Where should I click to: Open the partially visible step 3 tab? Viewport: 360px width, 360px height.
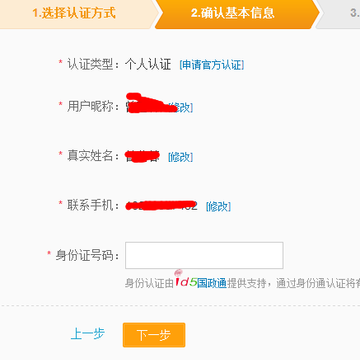[339, 14]
